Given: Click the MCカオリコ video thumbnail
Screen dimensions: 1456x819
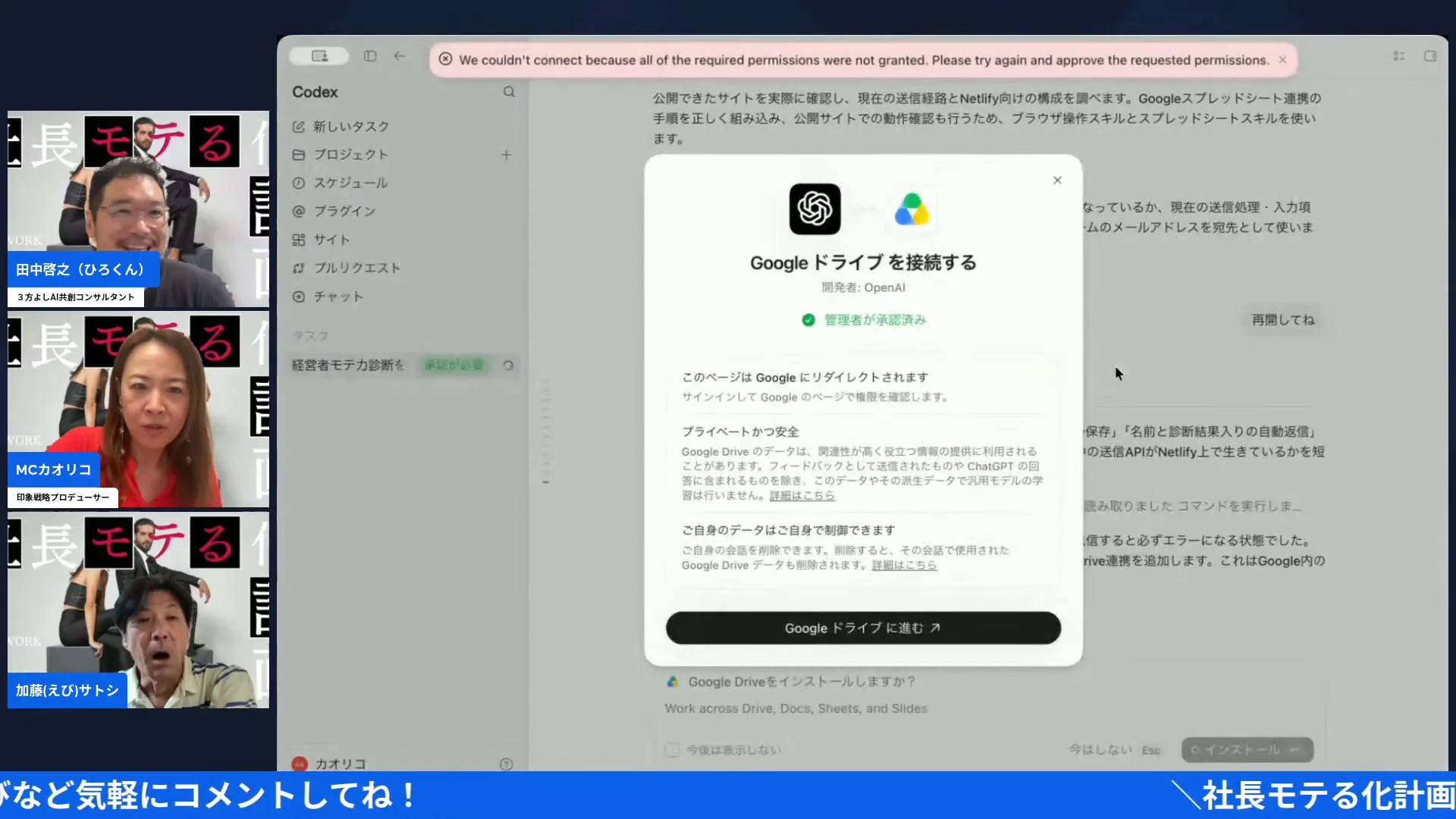Looking at the screenshot, I should click(x=138, y=409).
